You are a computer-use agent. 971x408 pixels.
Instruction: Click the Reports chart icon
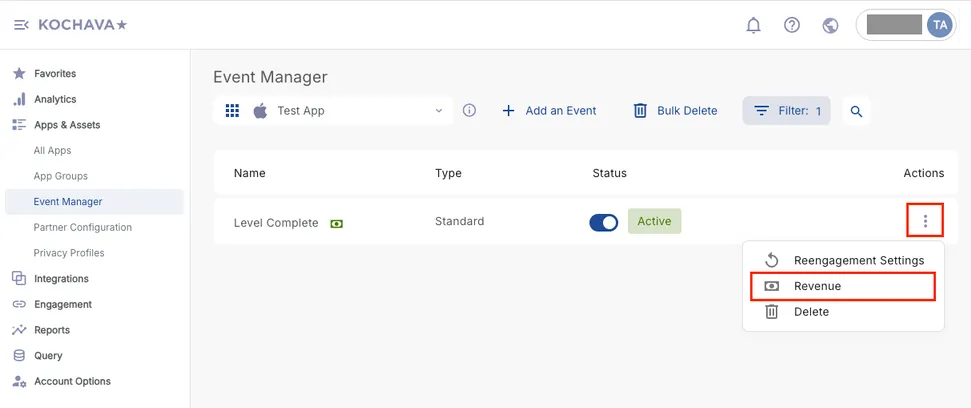[x=19, y=330]
